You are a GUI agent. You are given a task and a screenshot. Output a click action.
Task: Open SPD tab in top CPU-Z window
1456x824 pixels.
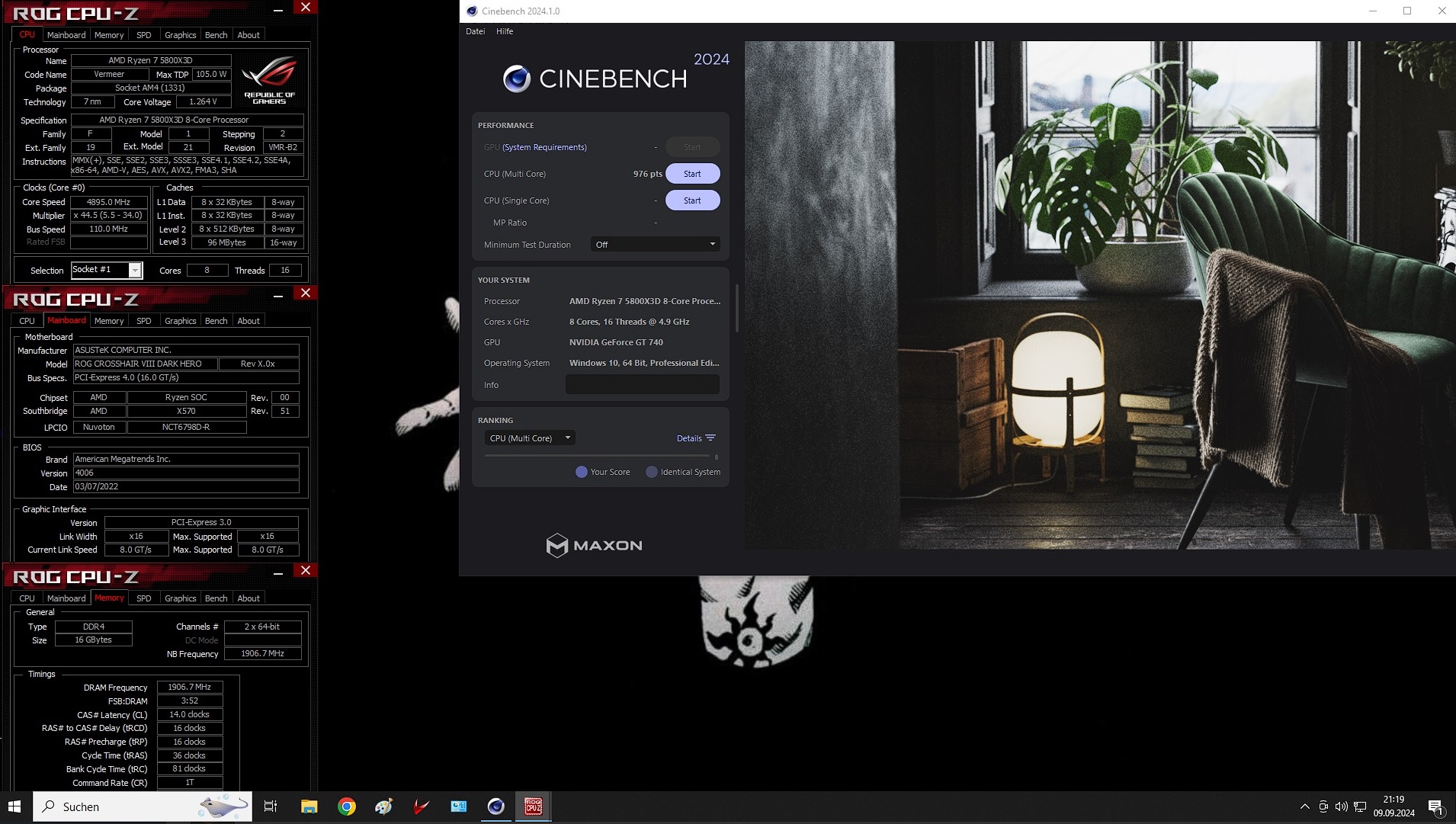coord(144,35)
